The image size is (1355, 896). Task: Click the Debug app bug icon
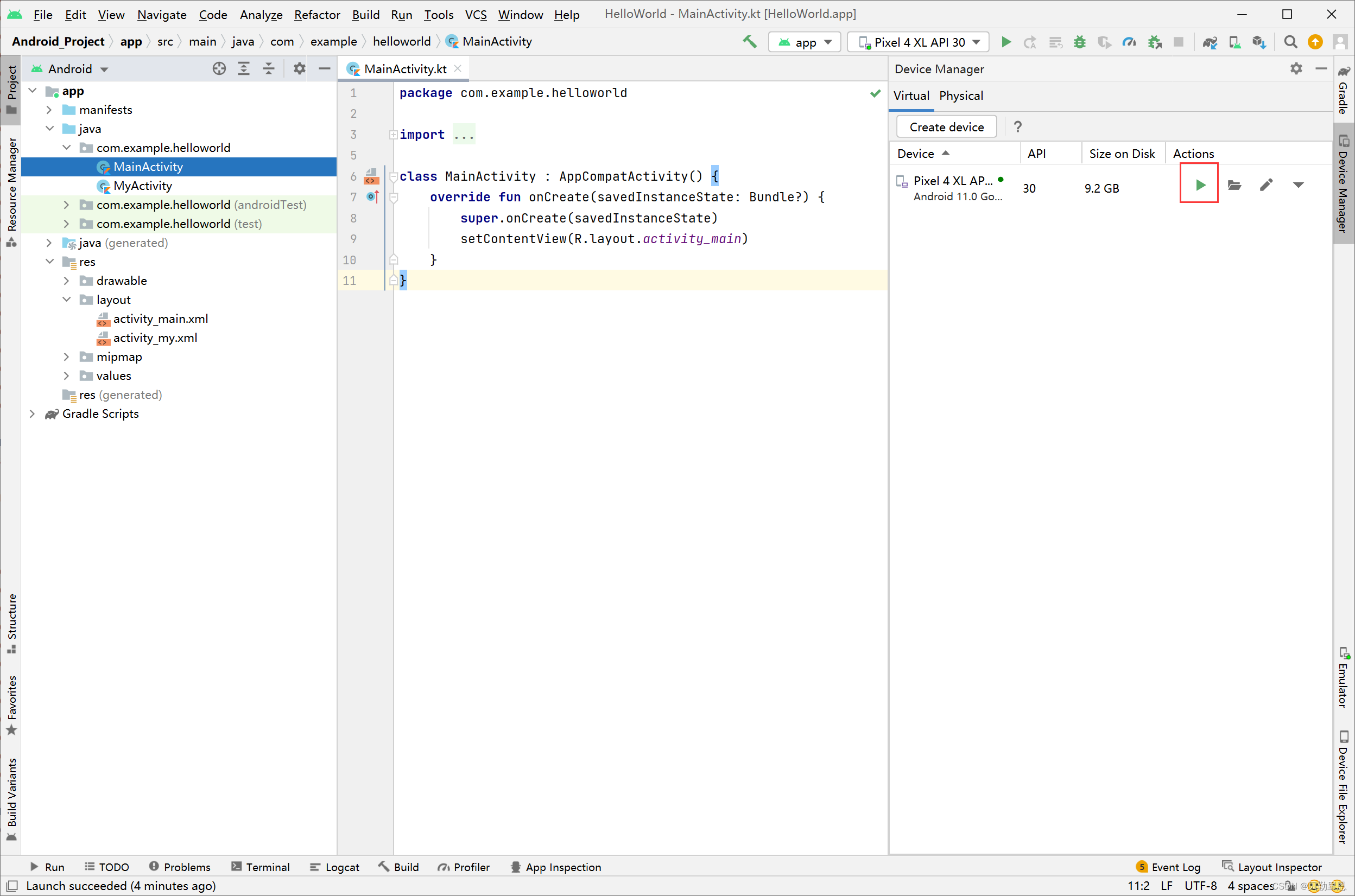coord(1079,42)
